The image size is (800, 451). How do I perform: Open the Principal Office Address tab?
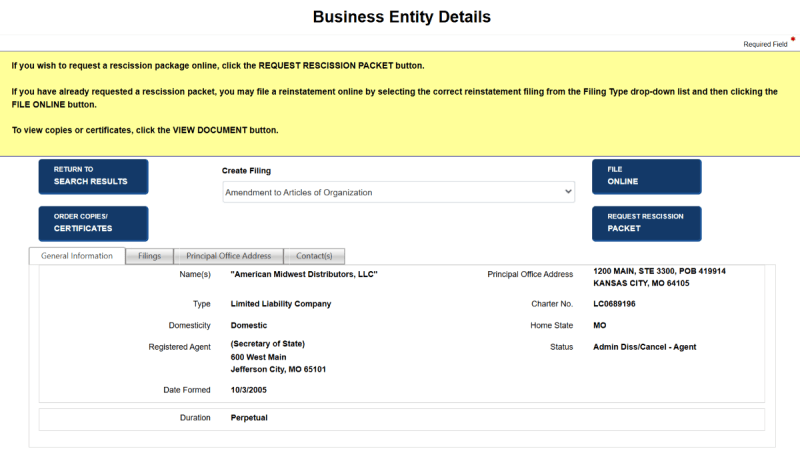(229, 256)
